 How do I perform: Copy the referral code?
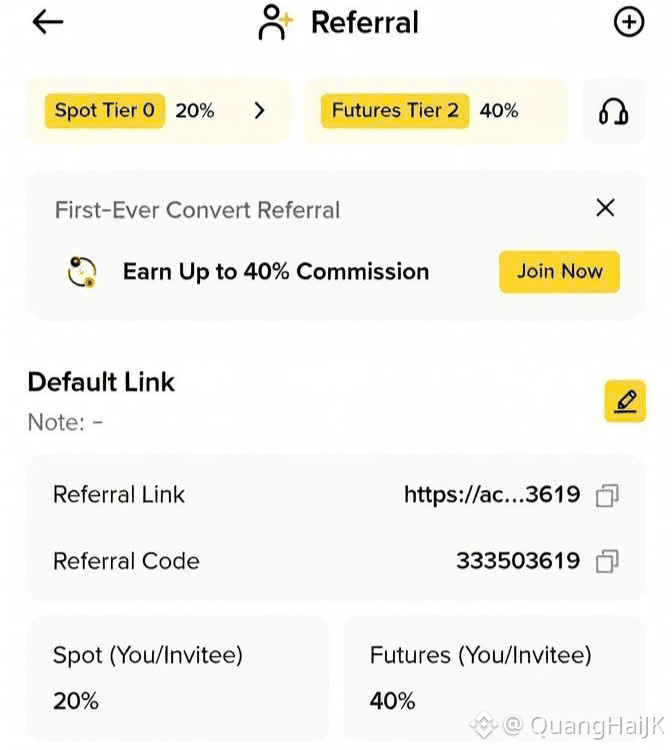[607, 561]
